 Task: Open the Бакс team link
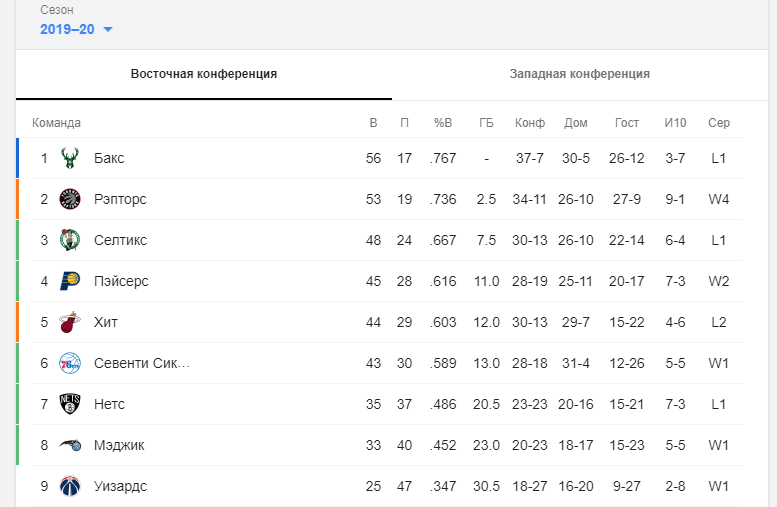coord(109,158)
